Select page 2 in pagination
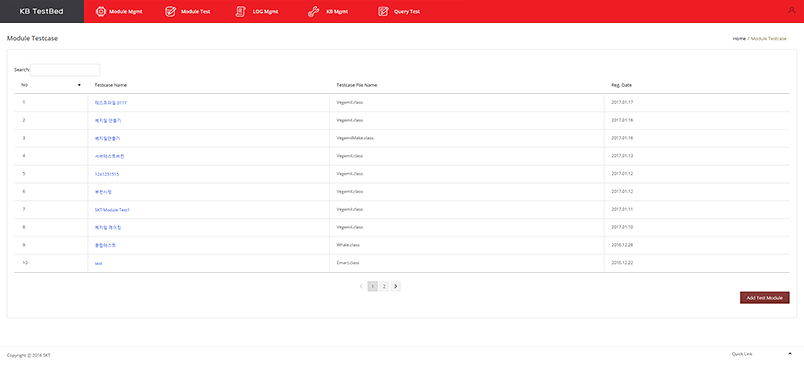Viewport: 804px width, 367px height. coord(384,286)
